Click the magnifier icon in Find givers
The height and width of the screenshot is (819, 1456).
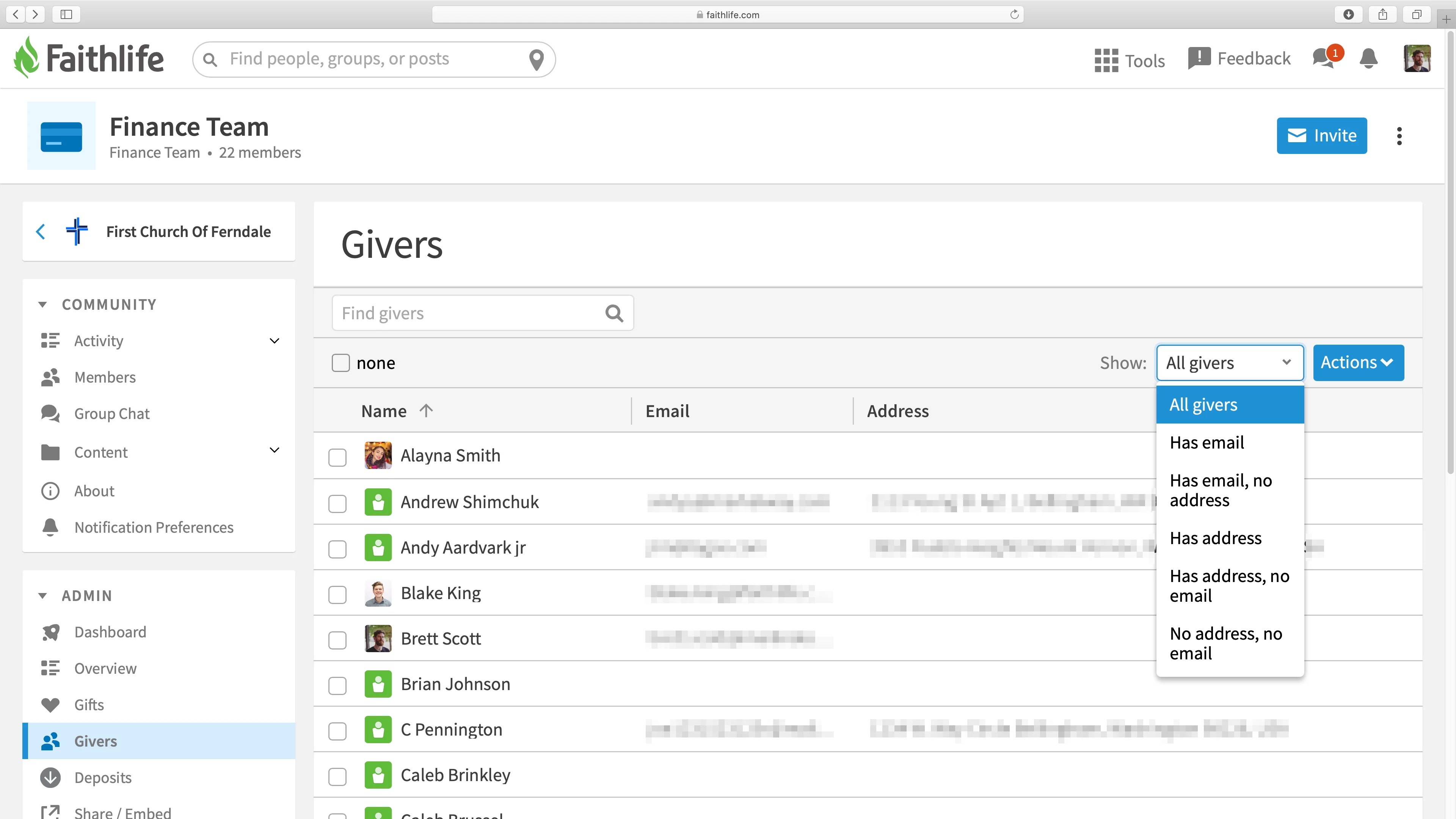(614, 313)
